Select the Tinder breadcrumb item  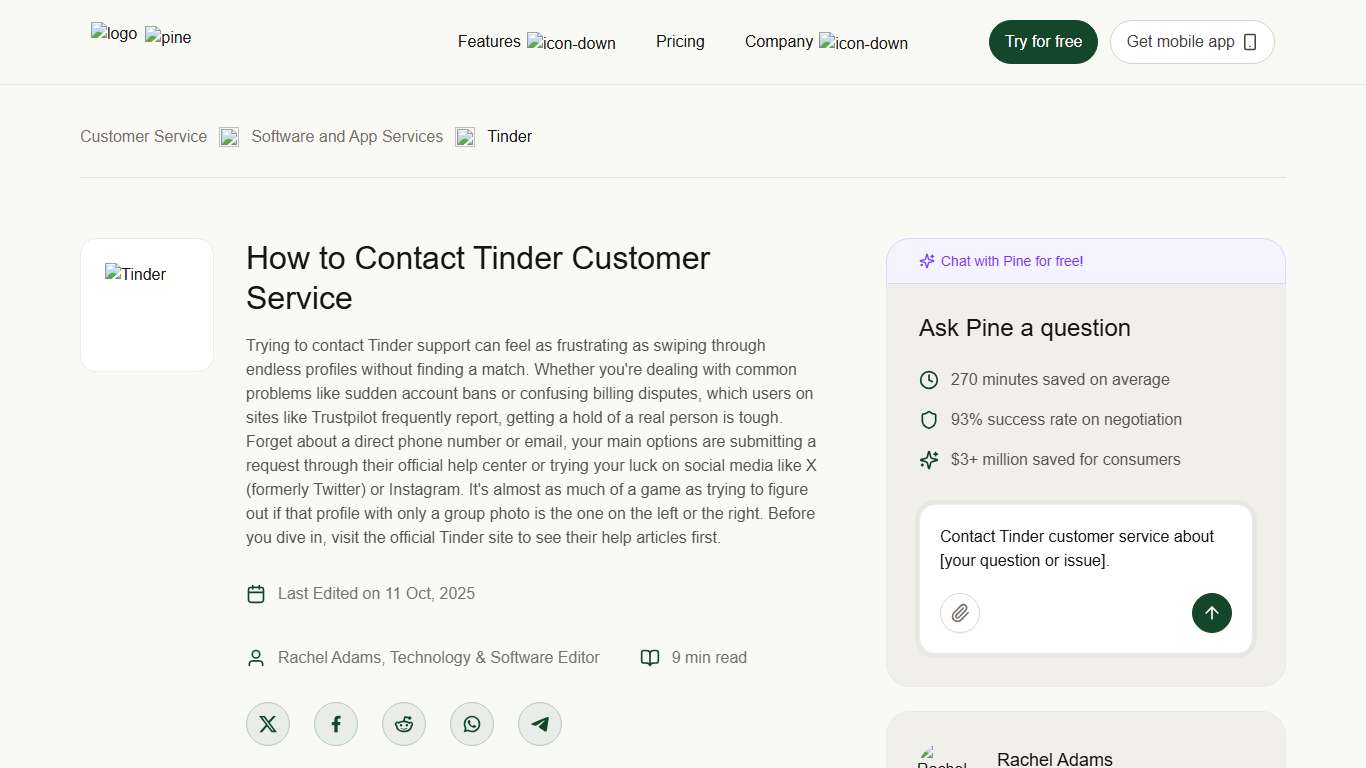point(510,136)
